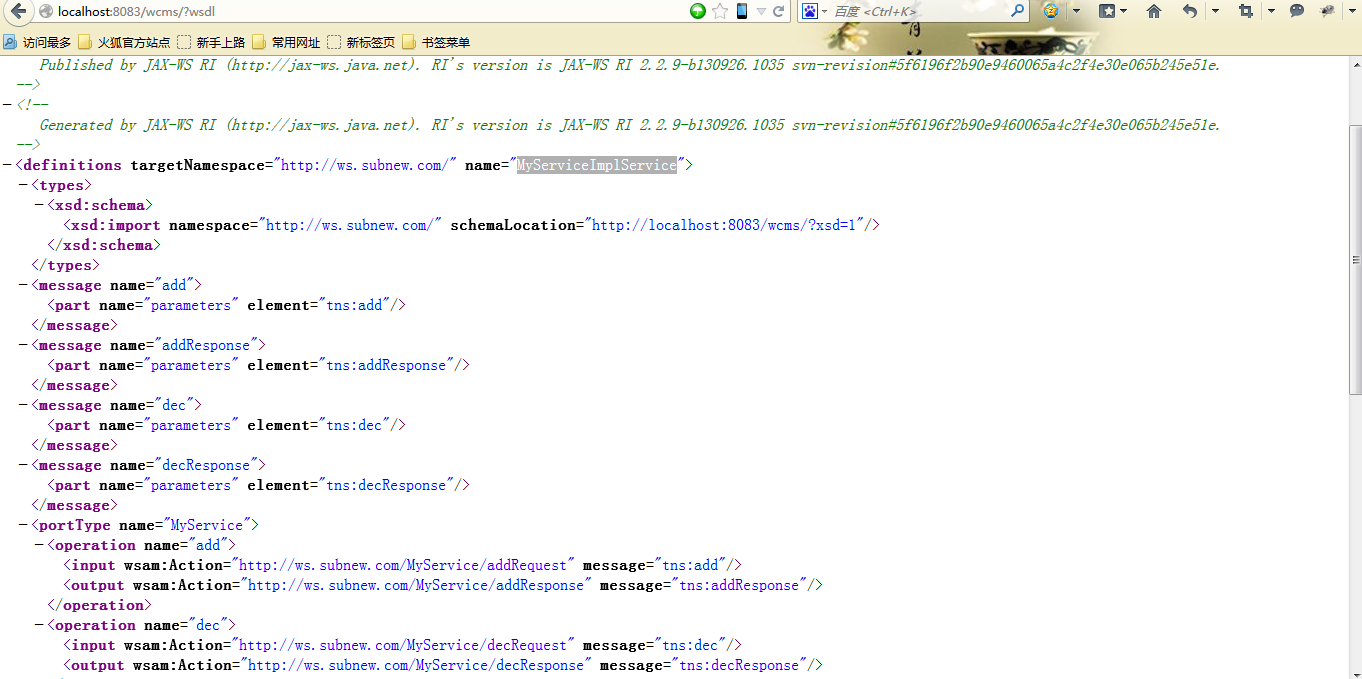Open dropdown arrow beside the star badge icon
This screenshot has height=679, width=1362.
point(1076,12)
